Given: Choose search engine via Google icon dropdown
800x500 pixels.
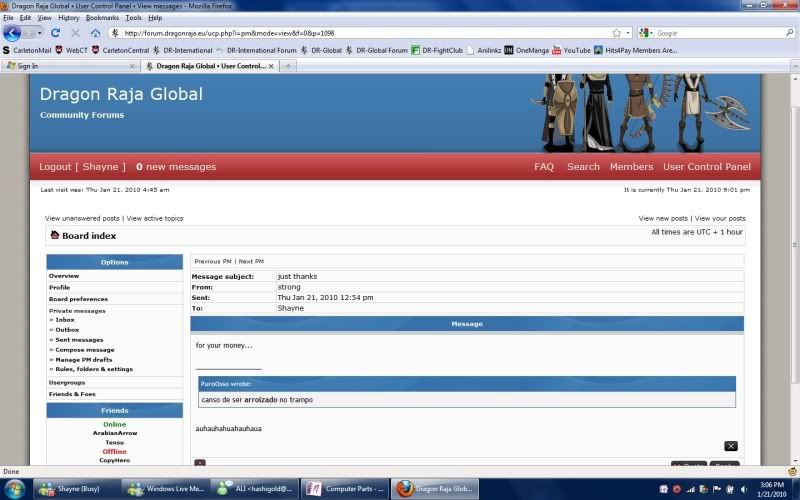Looking at the screenshot, I should pyautogui.click(x=646, y=33).
